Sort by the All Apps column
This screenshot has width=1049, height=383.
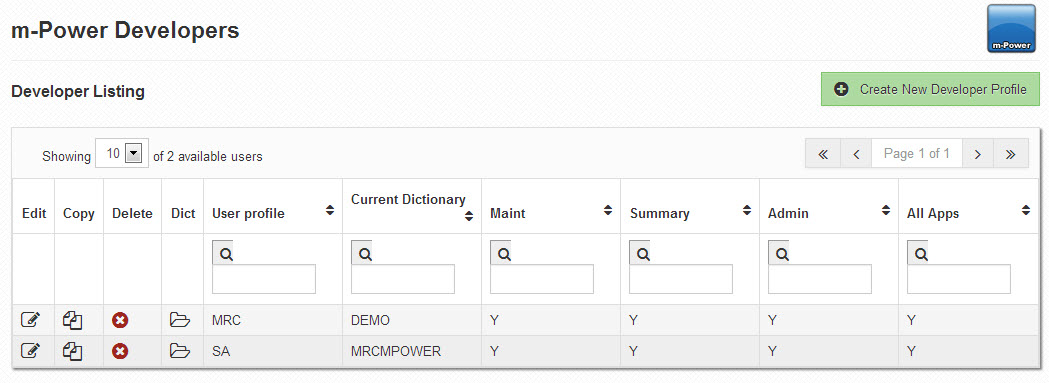coord(1026,210)
